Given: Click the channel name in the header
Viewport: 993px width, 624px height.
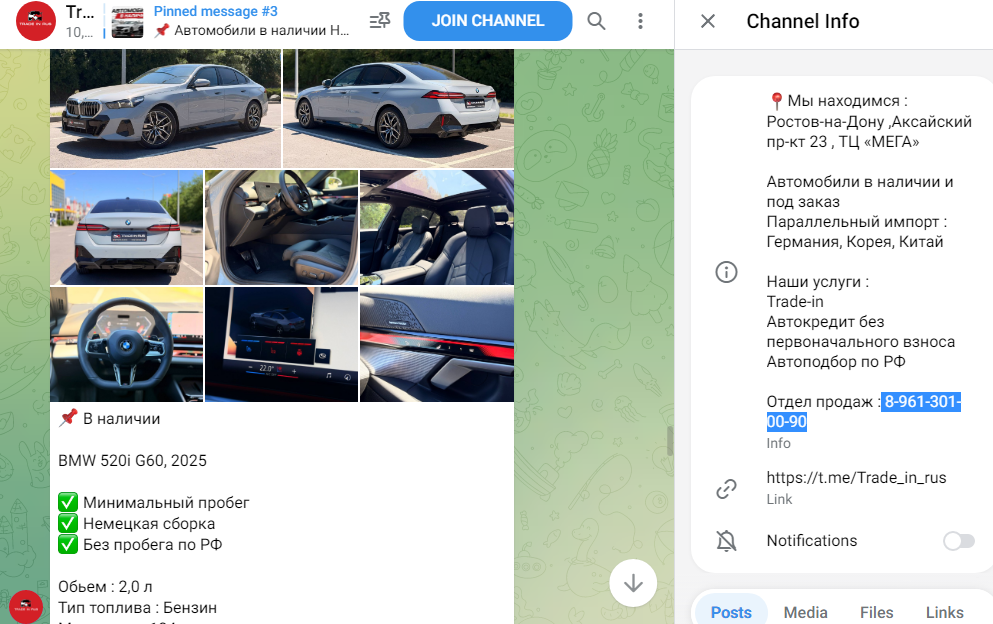Looking at the screenshot, I should pos(80,11).
